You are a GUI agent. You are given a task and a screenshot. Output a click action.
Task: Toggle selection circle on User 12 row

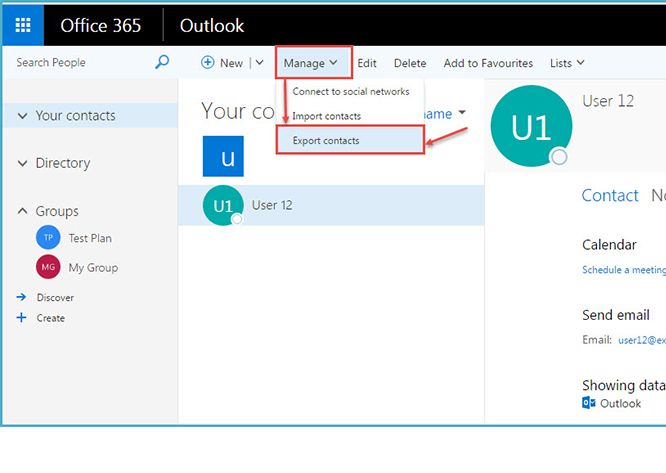point(237,219)
